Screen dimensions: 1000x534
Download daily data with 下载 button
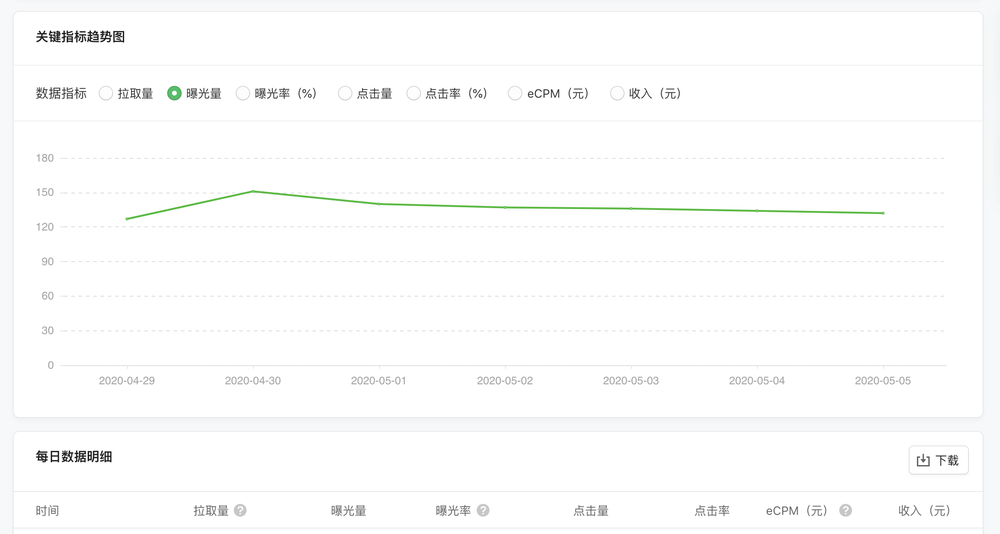[x=938, y=460]
